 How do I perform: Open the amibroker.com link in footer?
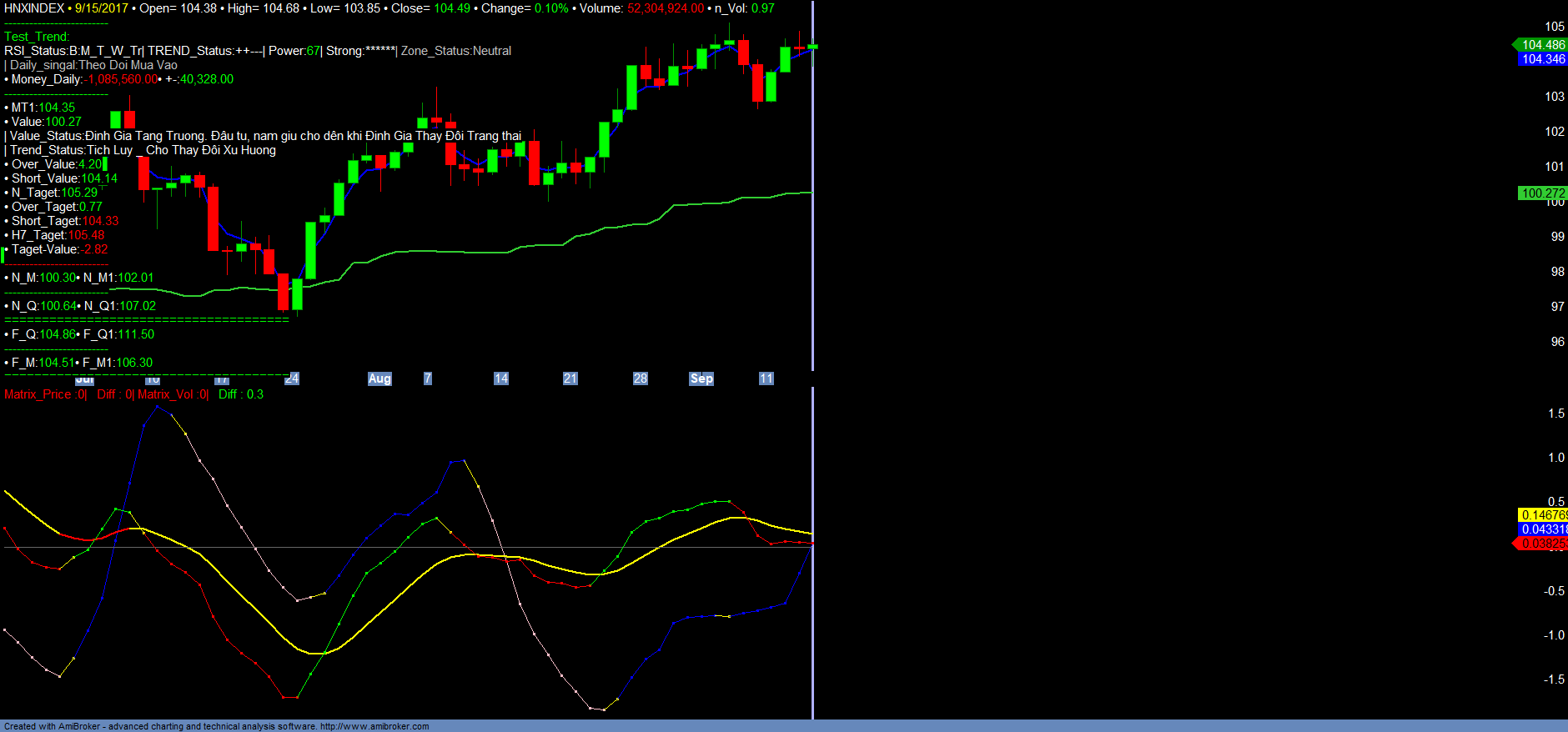(374, 726)
